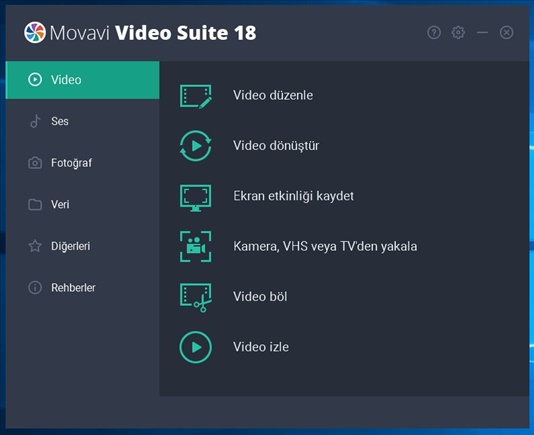Click the Video izle play icon
The width and height of the screenshot is (534, 435).
coord(195,347)
